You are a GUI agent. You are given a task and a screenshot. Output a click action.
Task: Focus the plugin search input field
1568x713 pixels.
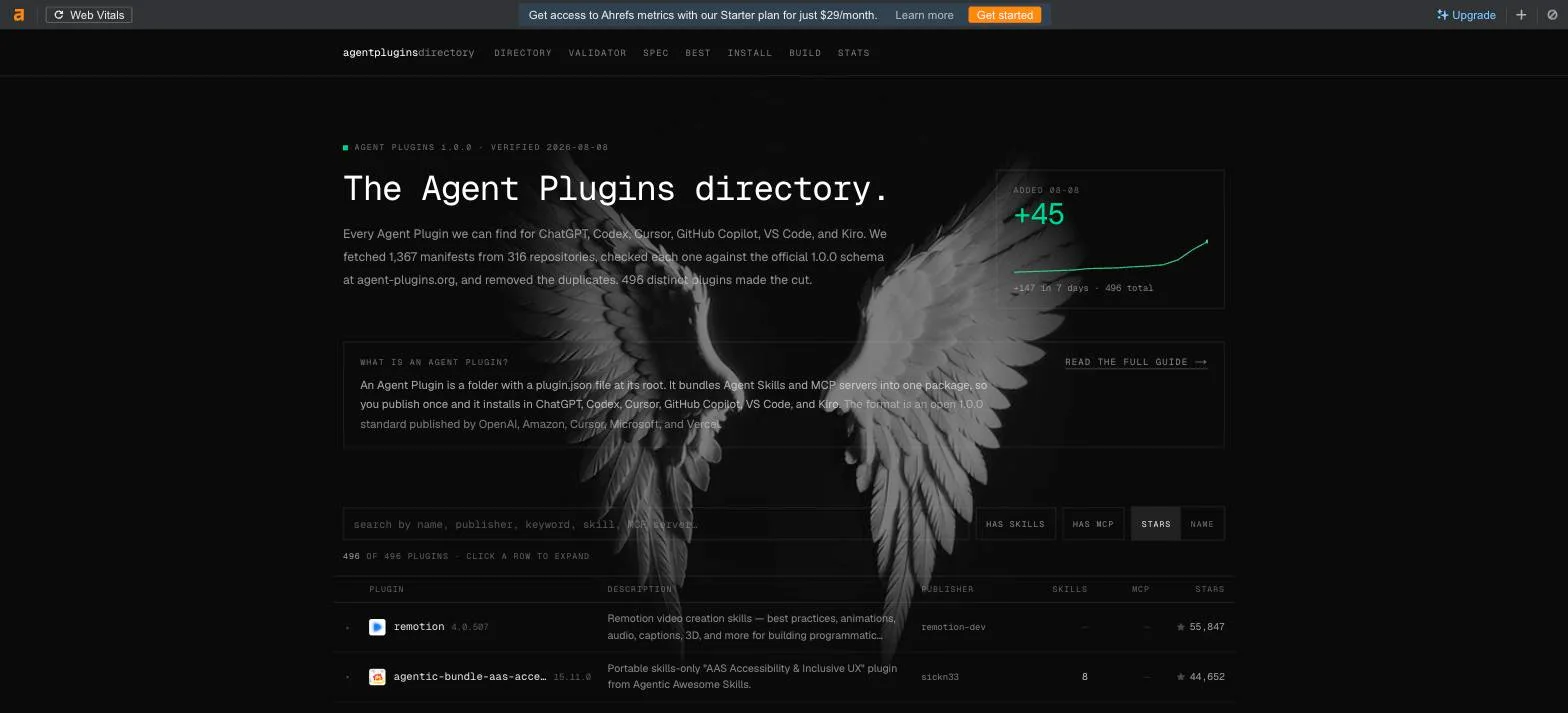click(656, 524)
